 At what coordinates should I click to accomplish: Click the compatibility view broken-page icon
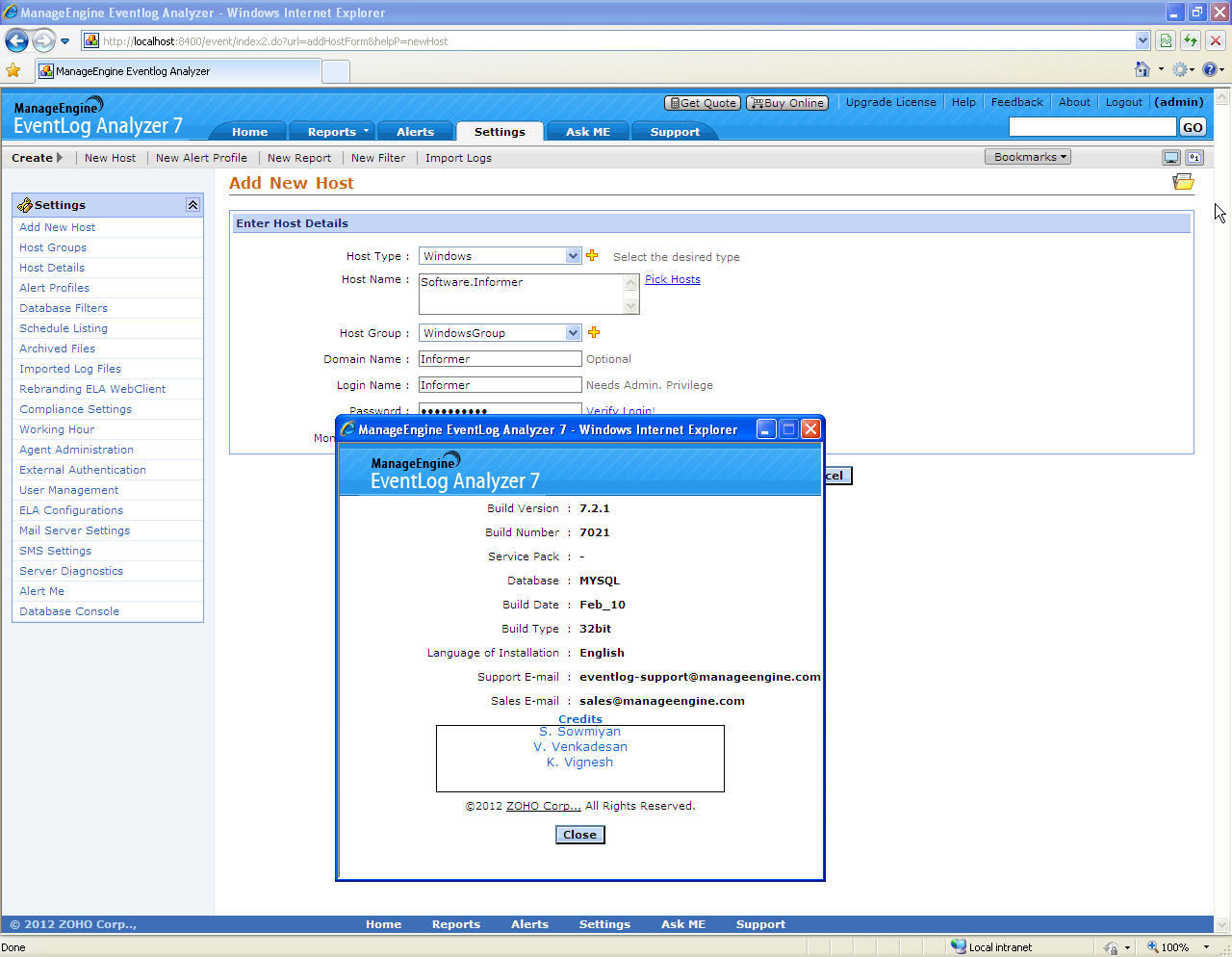click(1164, 40)
